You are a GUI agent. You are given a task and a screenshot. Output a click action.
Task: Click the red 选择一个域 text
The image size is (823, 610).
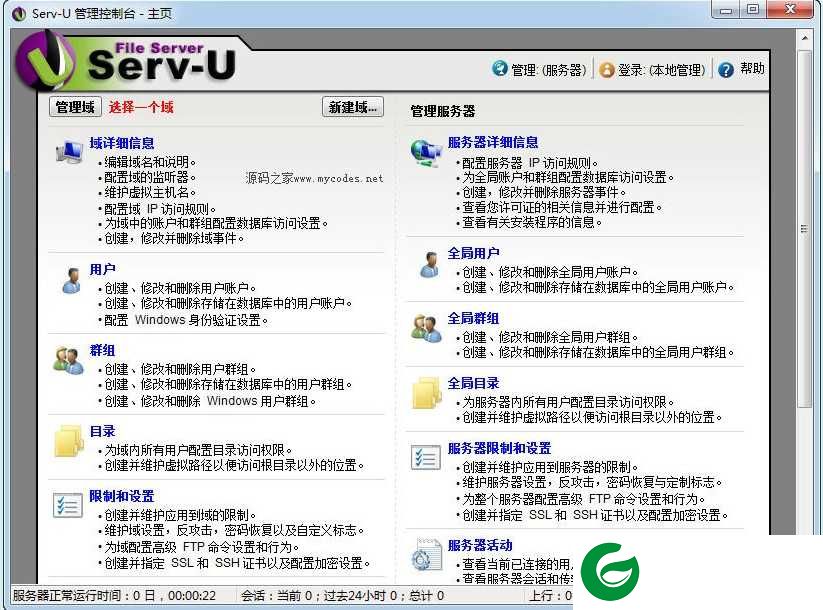pos(141,107)
